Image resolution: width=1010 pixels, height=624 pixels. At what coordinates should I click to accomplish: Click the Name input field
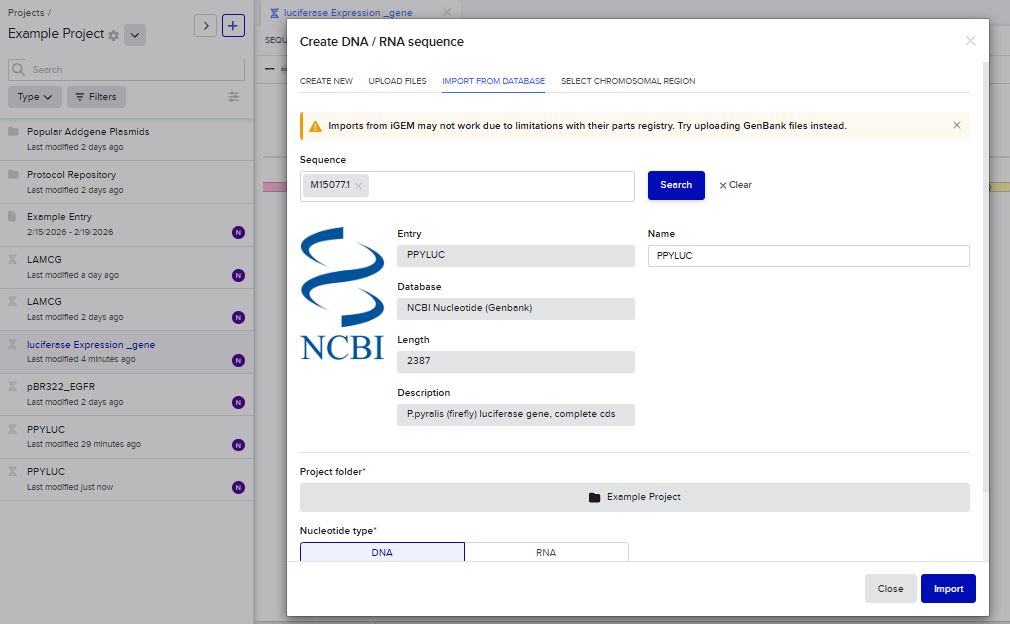[x=808, y=256]
